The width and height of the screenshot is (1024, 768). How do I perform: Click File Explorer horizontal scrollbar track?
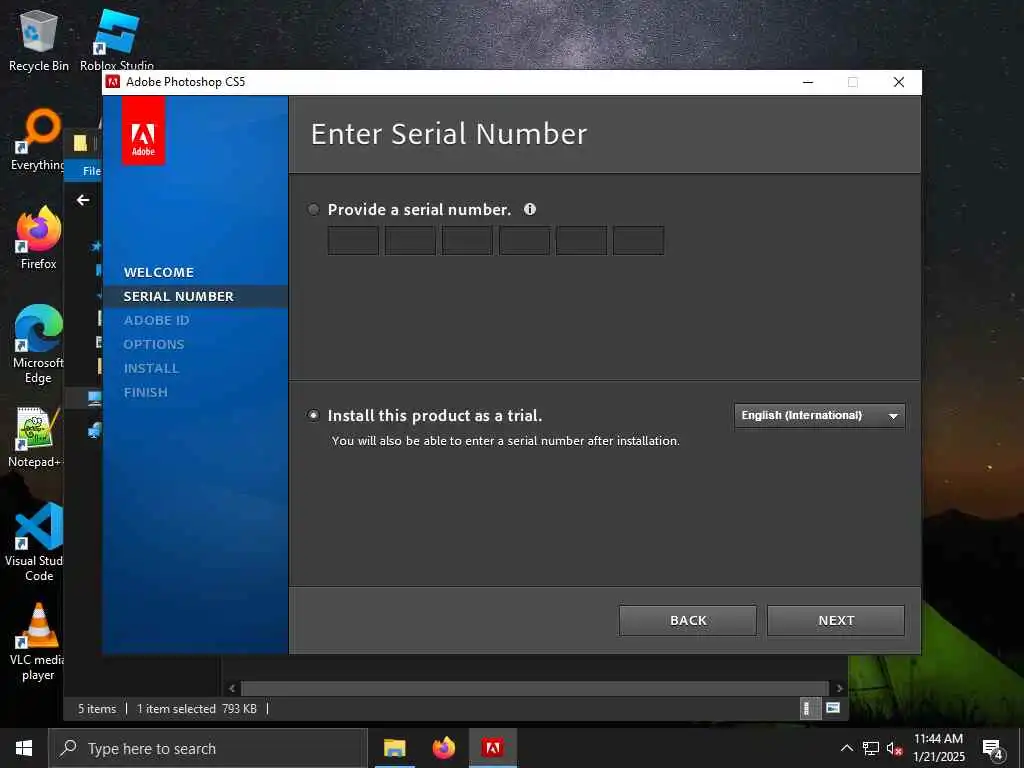point(535,688)
